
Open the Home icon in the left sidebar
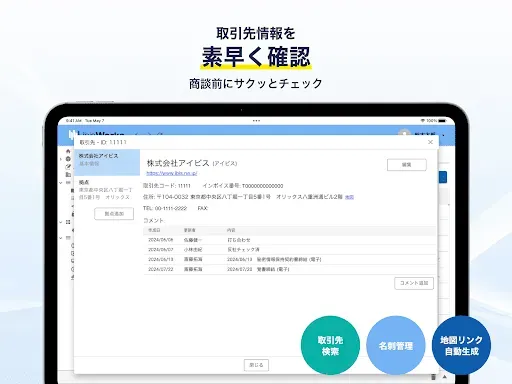[68, 151]
